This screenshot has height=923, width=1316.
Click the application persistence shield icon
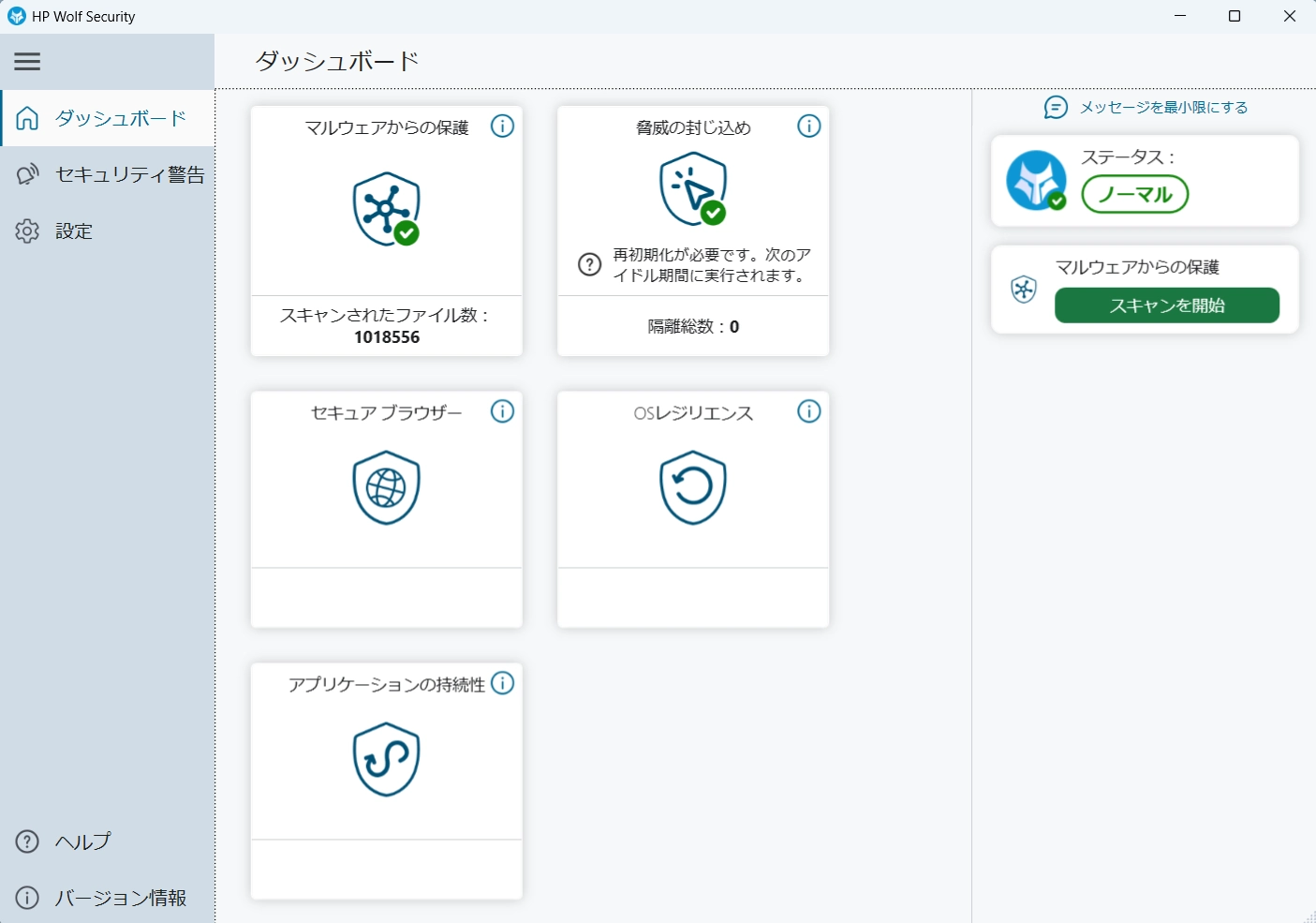tap(386, 759)
